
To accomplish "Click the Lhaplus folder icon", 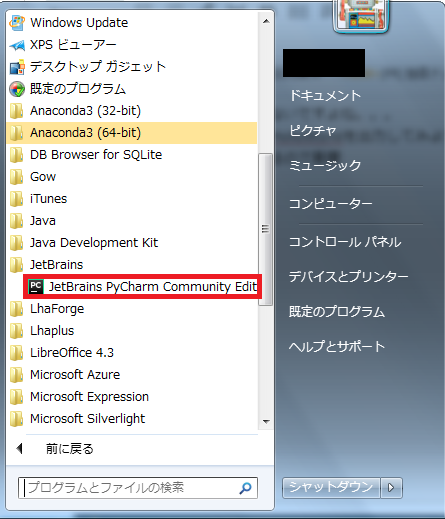I will (16, 331).
